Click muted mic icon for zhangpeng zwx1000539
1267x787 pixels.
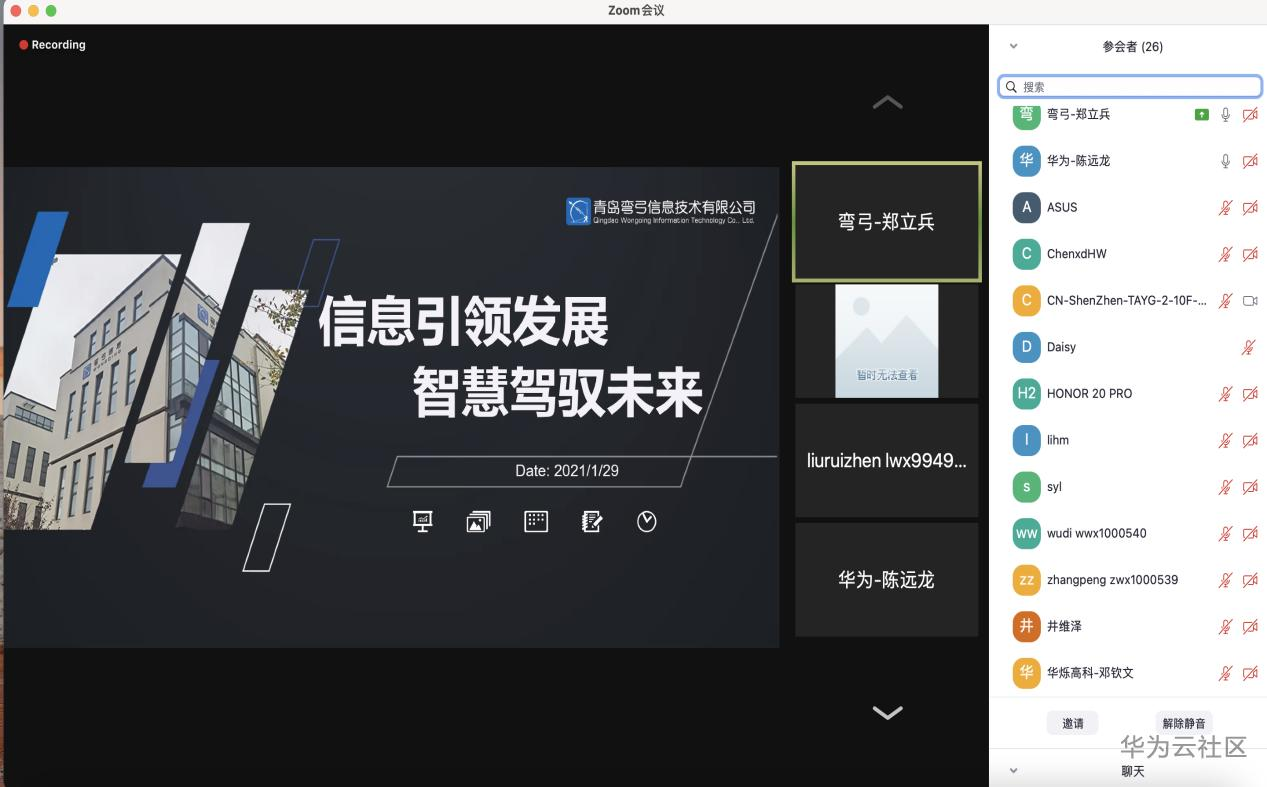(1225, 580)
